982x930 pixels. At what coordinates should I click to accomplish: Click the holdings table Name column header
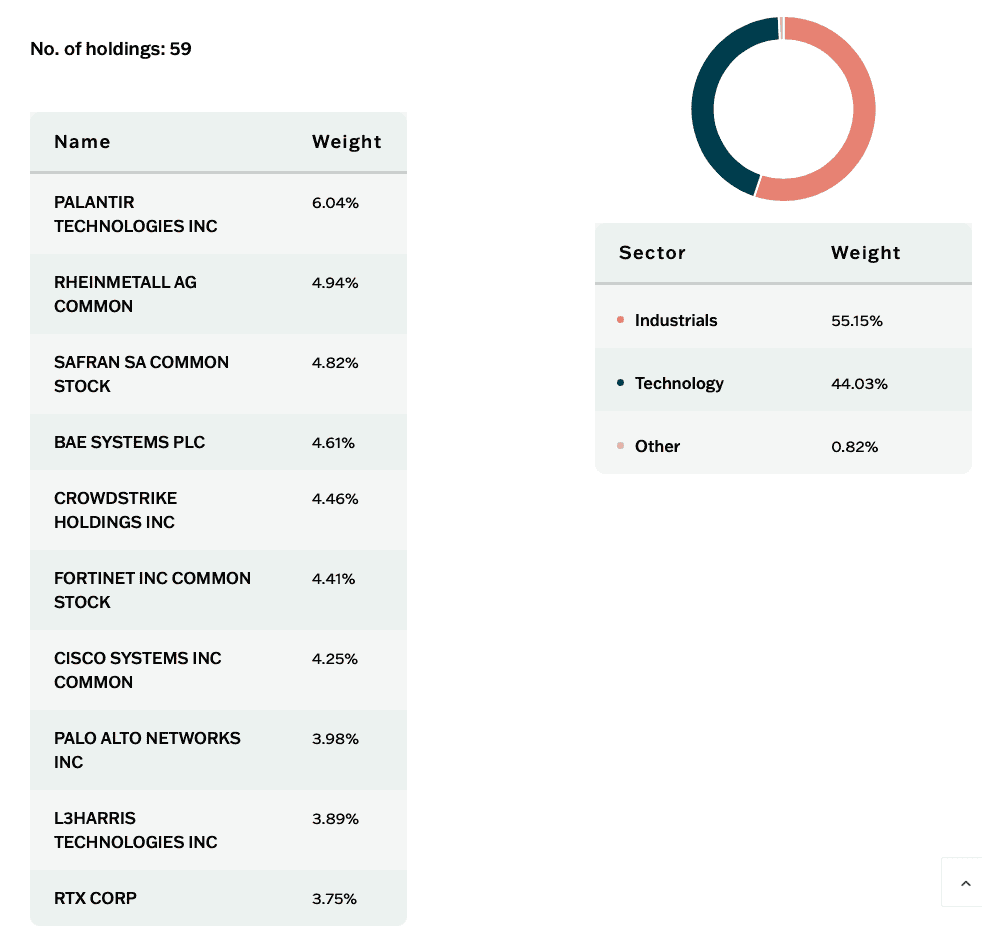coord(82,142)
